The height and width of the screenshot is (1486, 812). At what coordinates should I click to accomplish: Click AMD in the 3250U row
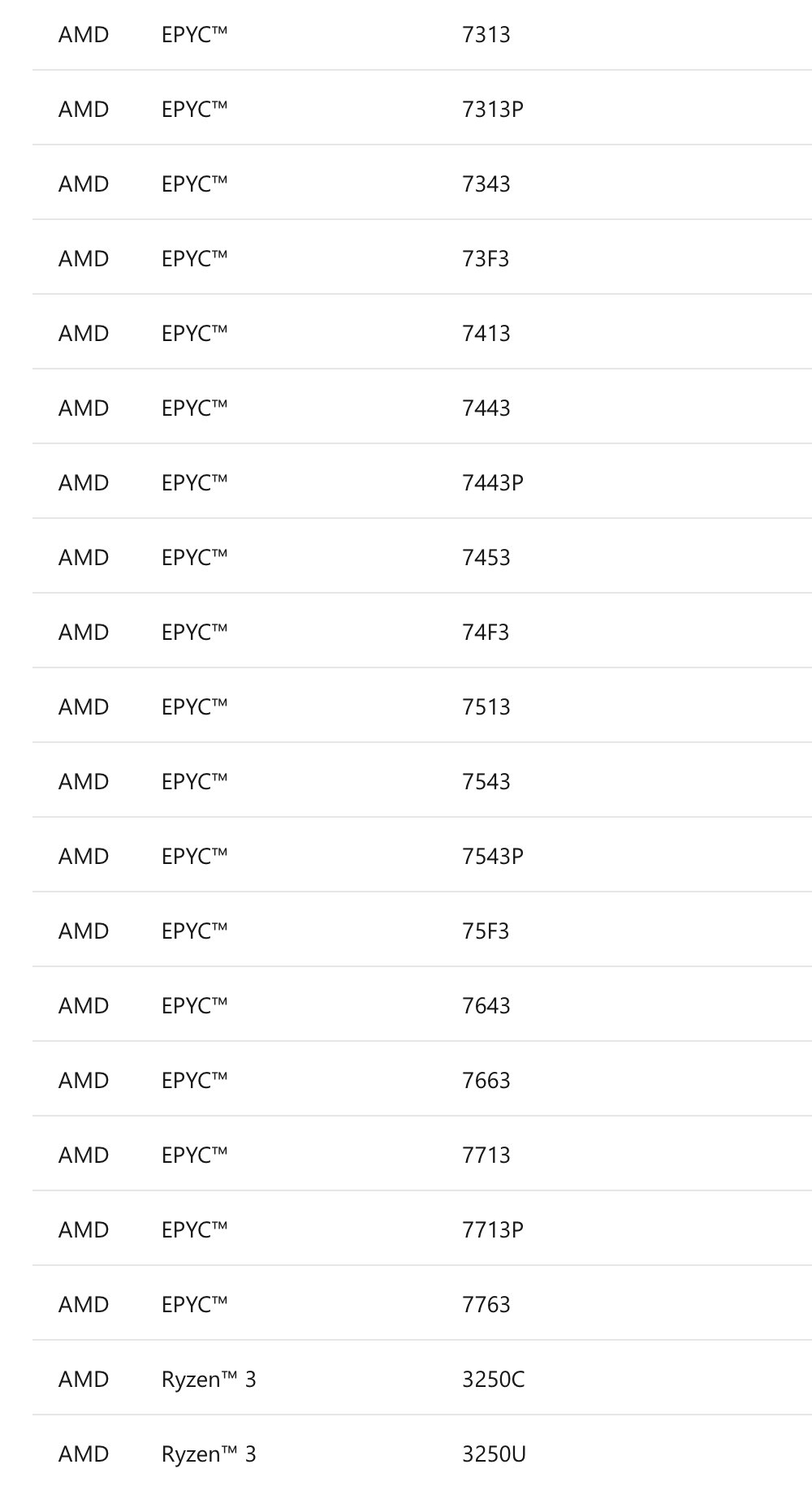point(83,1454)
